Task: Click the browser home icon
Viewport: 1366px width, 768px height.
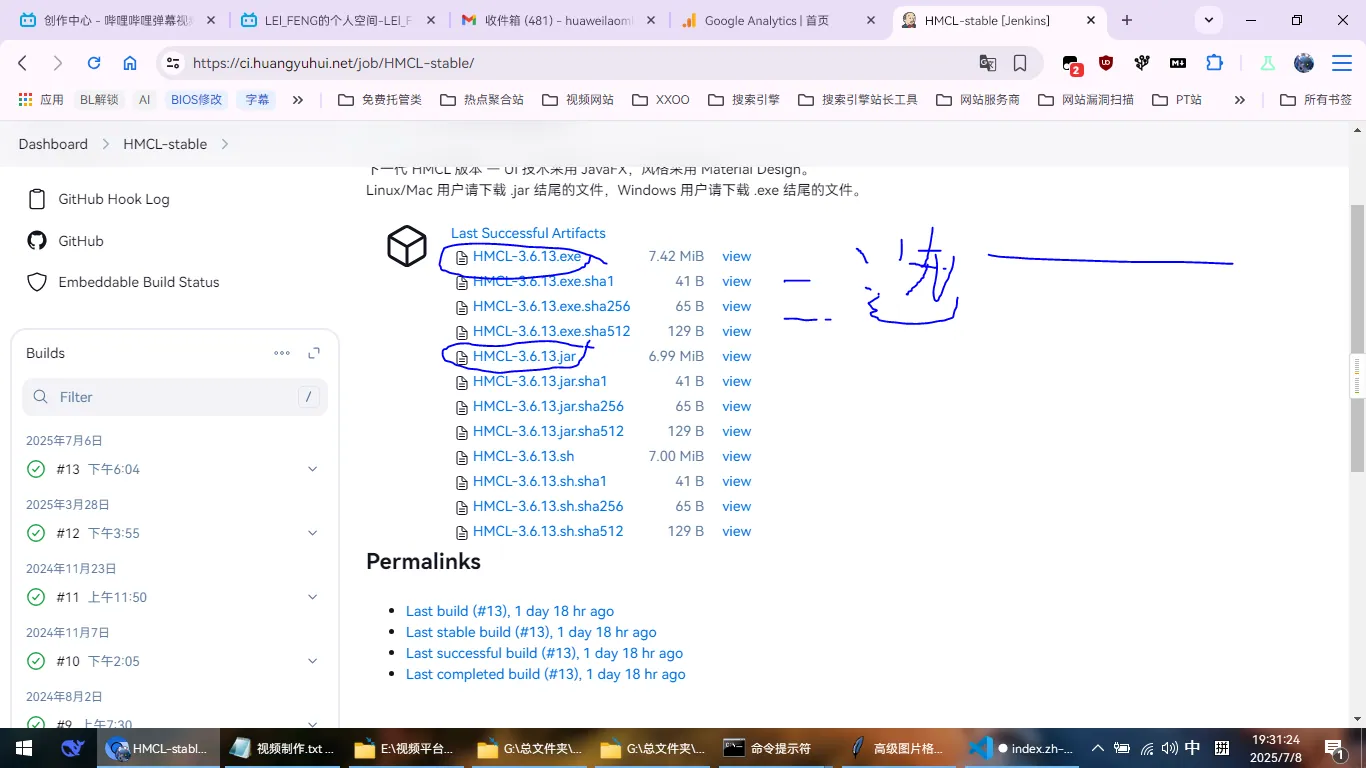Action: pos(130,63)
